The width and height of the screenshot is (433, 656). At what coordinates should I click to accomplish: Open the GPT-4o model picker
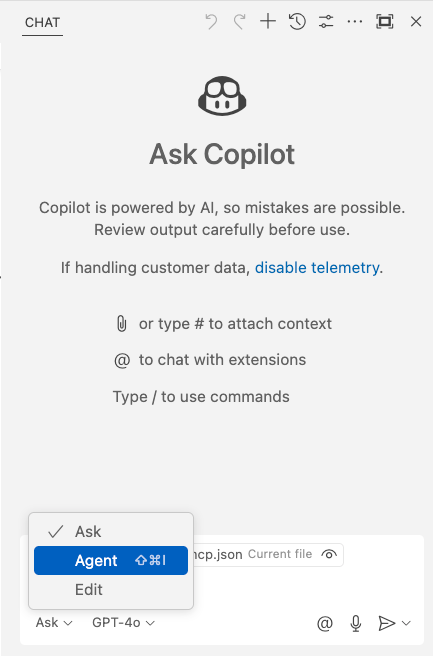pos(123,623)
